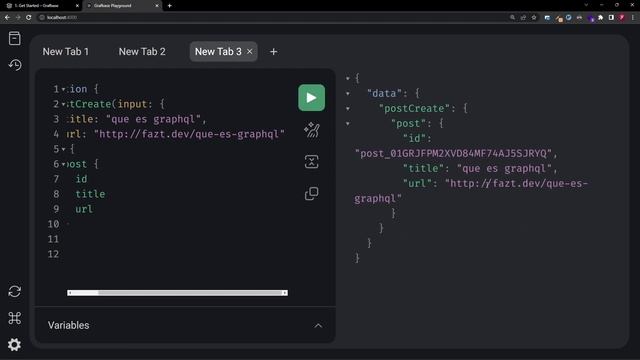Show query history in the sidebar

[15, 65]
